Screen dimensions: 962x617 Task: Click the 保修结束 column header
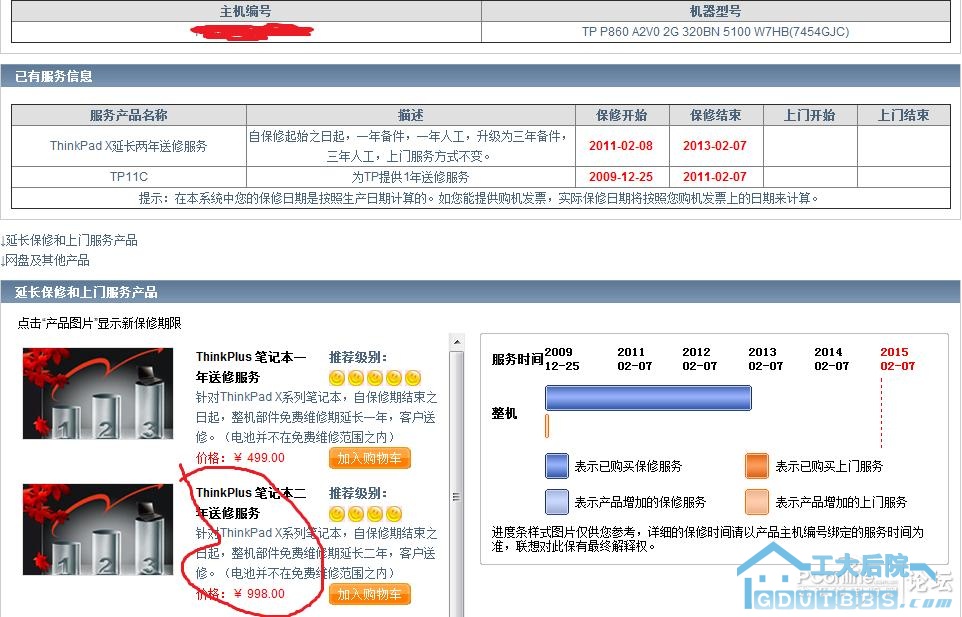pyautogui.click(x=715, y=115)
